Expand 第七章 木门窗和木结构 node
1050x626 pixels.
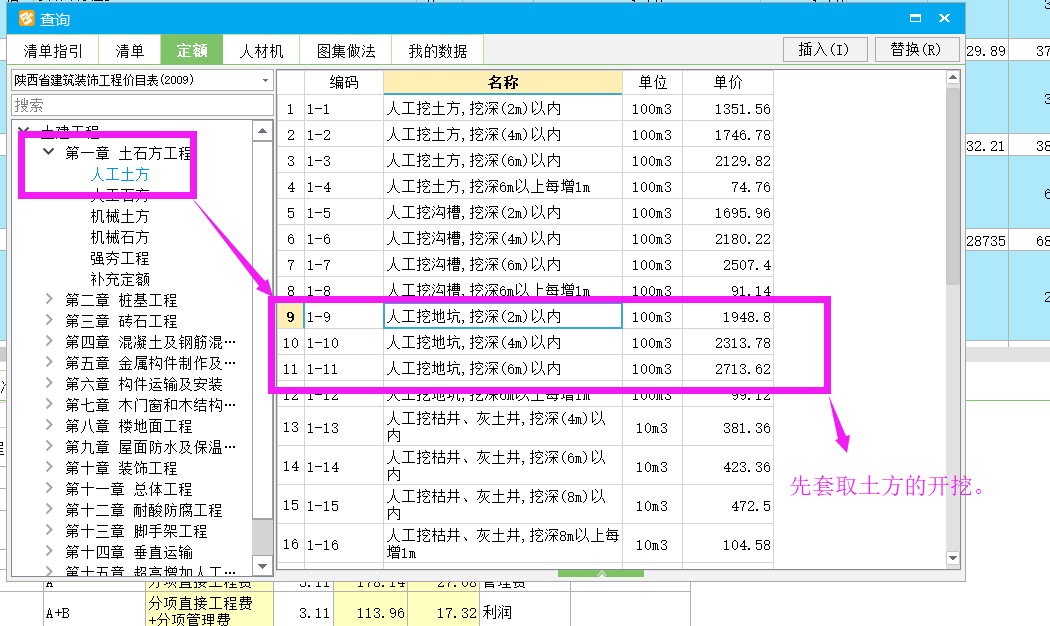click(49, 404)
